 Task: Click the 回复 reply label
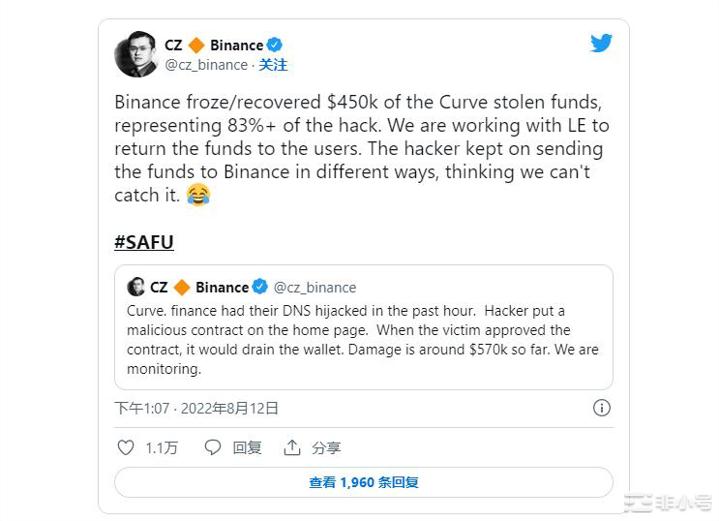tap(247, 448)
